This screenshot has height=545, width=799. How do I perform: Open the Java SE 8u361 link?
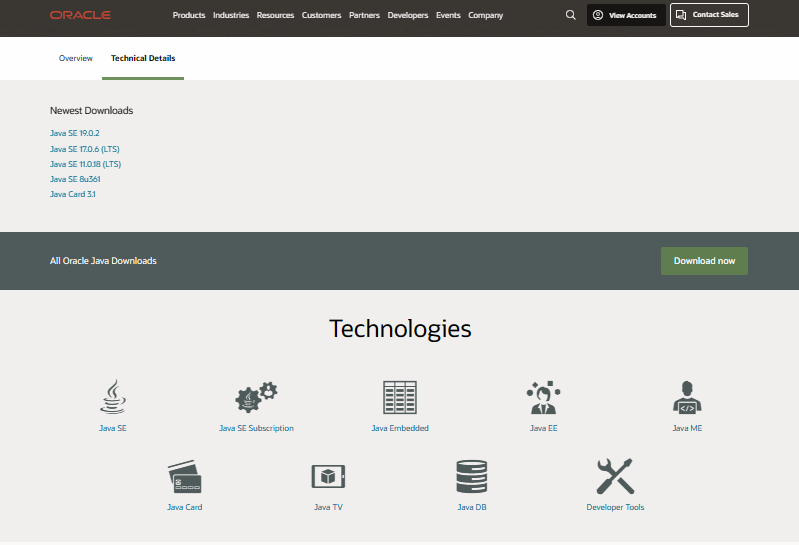[75, 179]
